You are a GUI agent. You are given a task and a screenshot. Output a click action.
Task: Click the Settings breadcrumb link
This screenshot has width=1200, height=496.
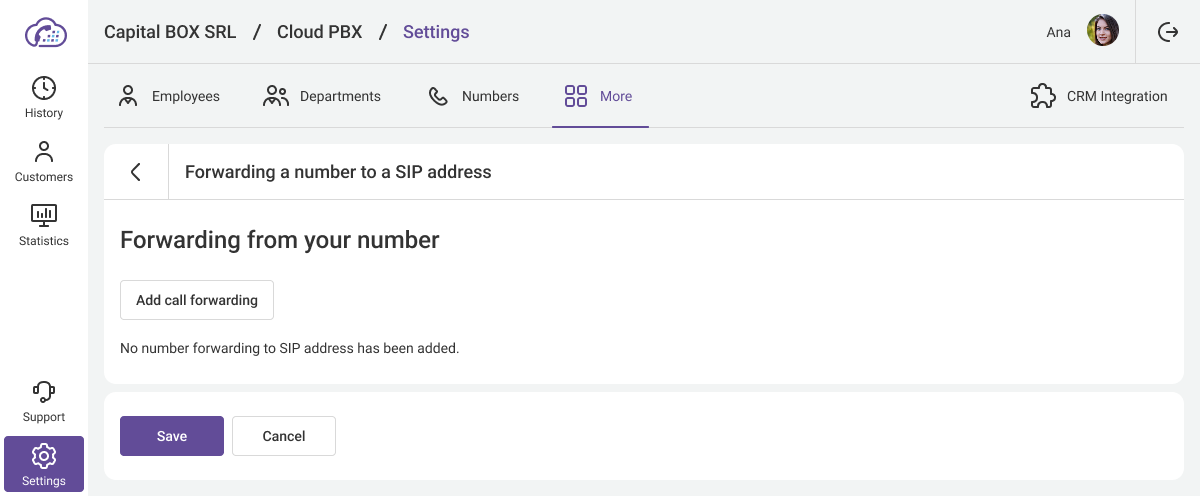[x=436, y=32]
